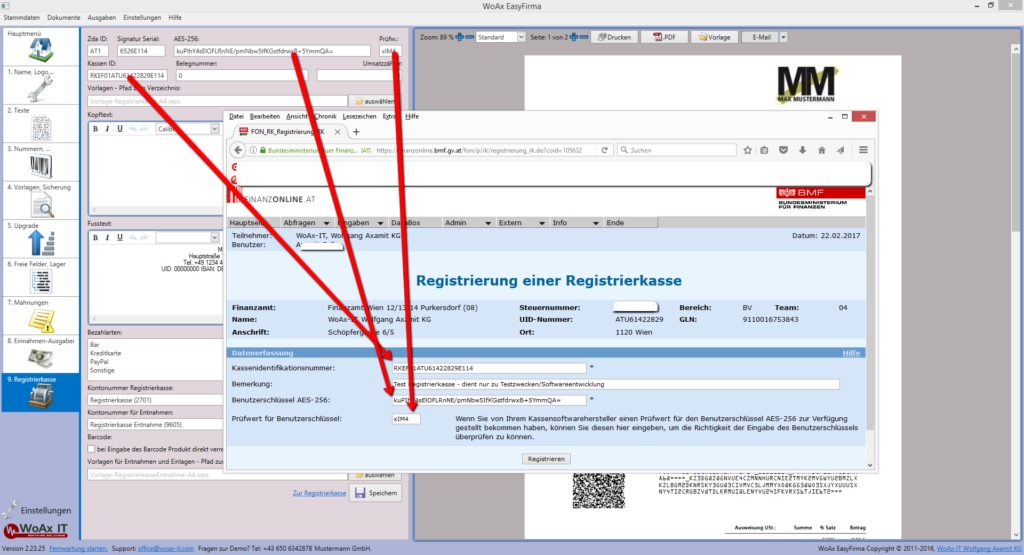
Task: Open a new Firefox tab with plus
Action: (356, 132)
